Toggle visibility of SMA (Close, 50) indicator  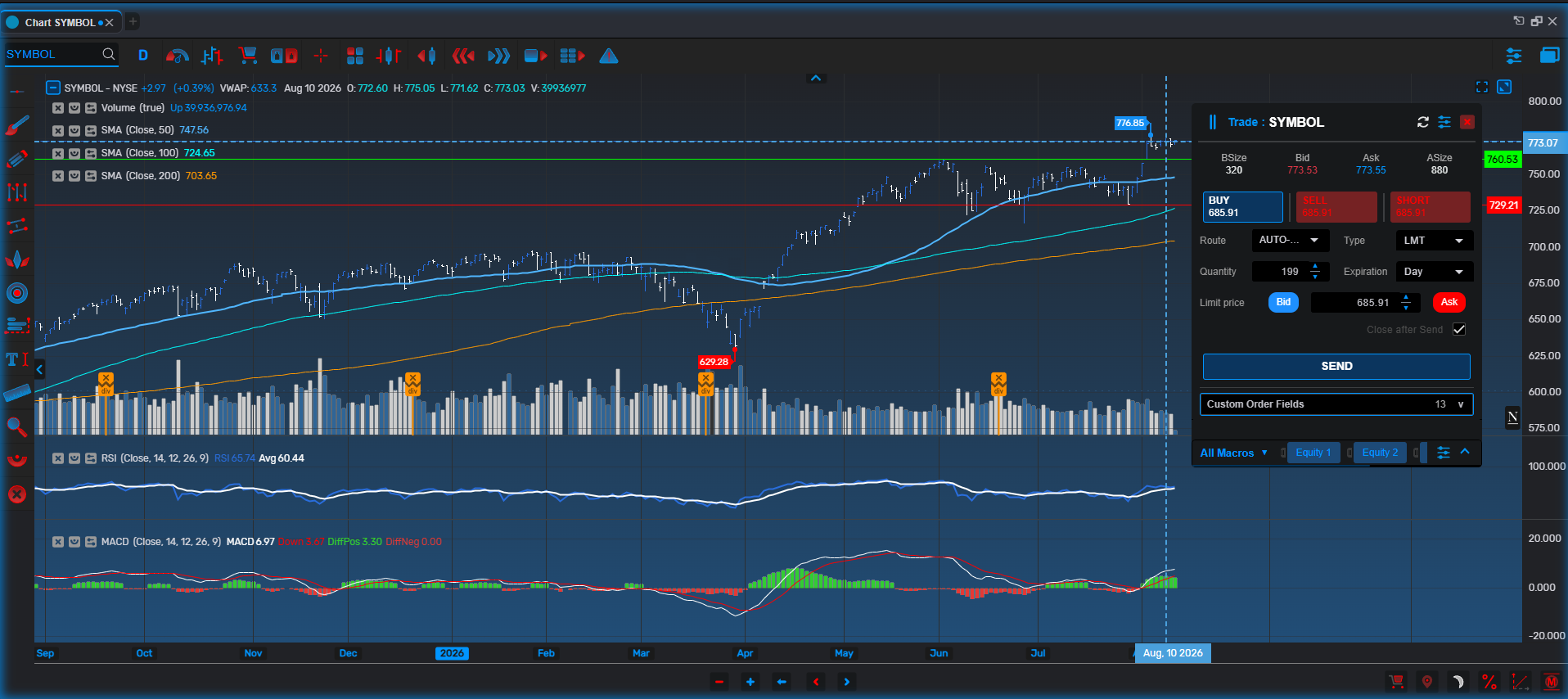74,130
